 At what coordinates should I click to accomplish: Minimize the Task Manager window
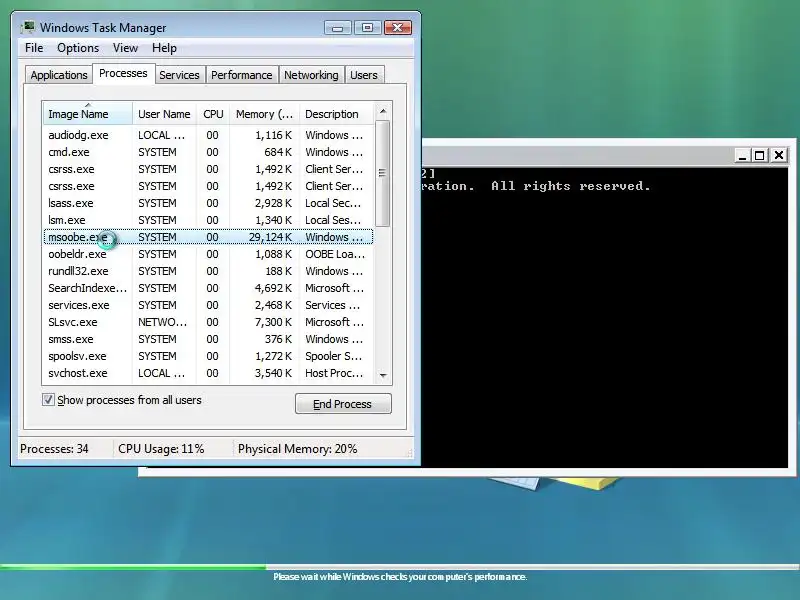click(337, 28)
